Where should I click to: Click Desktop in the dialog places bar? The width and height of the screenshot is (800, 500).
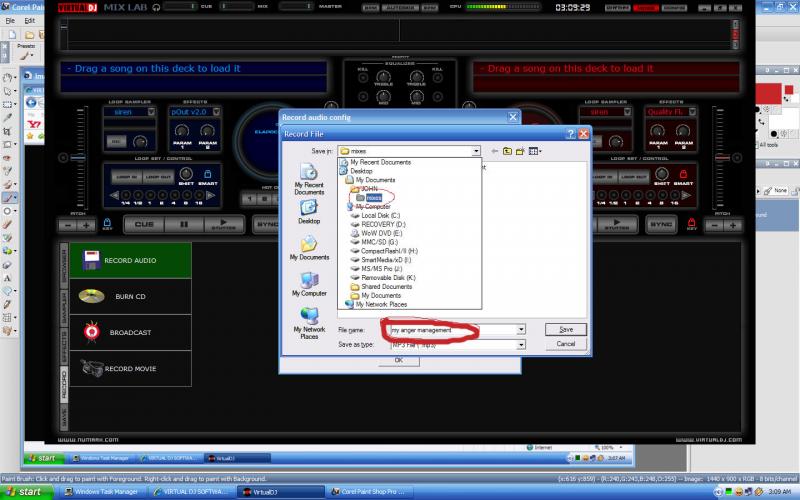click(x=309, y=212)
